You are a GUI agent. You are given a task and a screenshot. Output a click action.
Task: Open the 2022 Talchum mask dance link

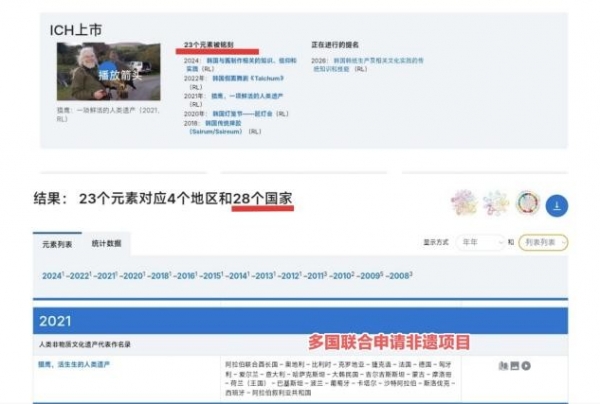click(248, 78)
